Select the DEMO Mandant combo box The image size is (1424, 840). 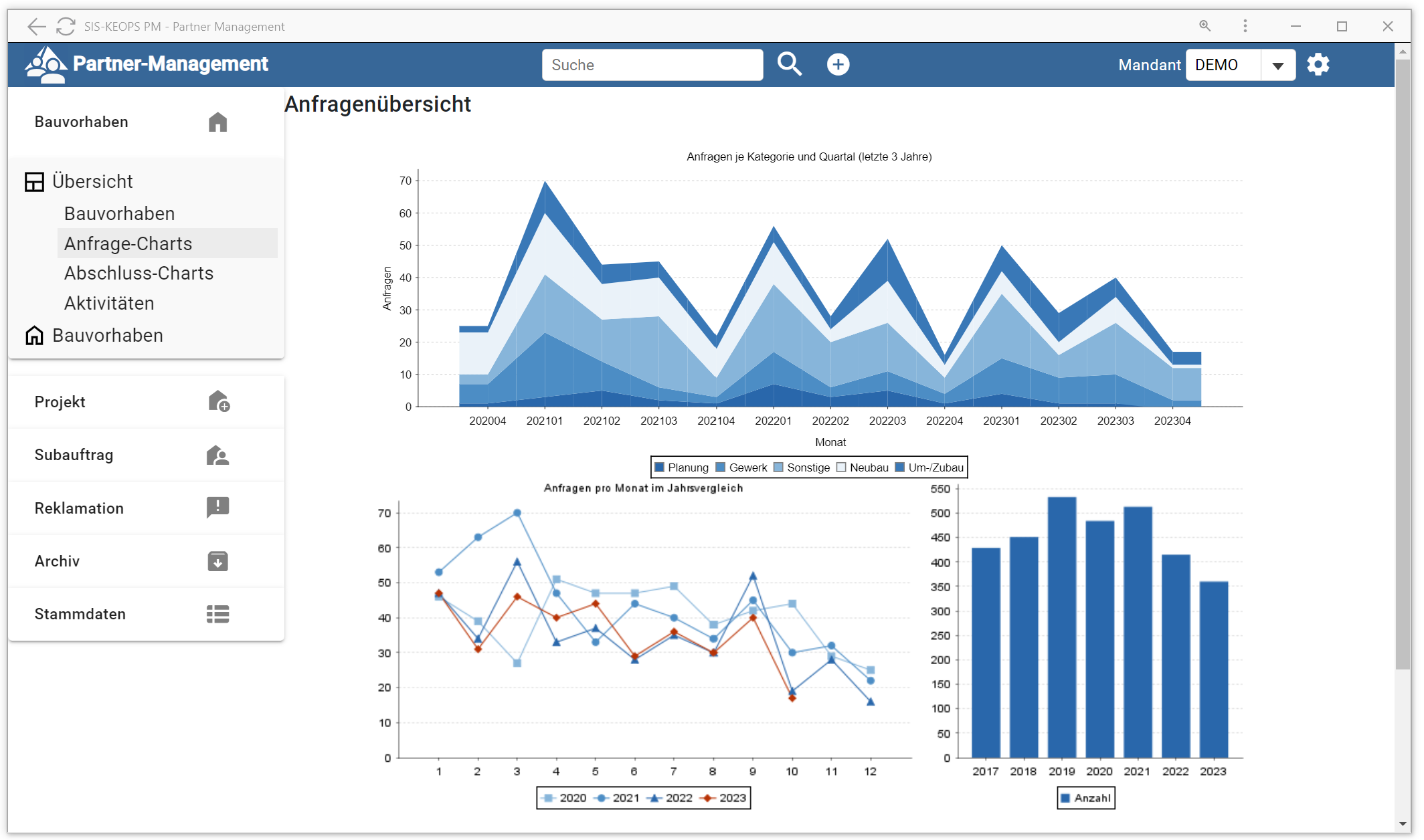(x=1223, y=65)
